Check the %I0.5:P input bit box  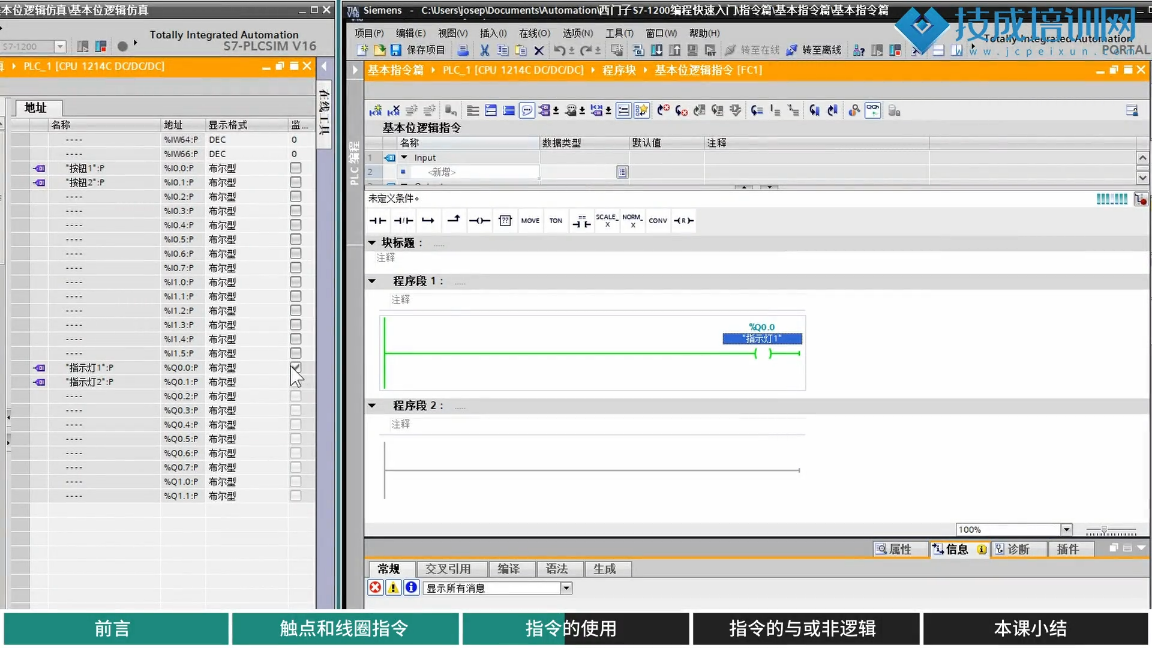(295, 239)
